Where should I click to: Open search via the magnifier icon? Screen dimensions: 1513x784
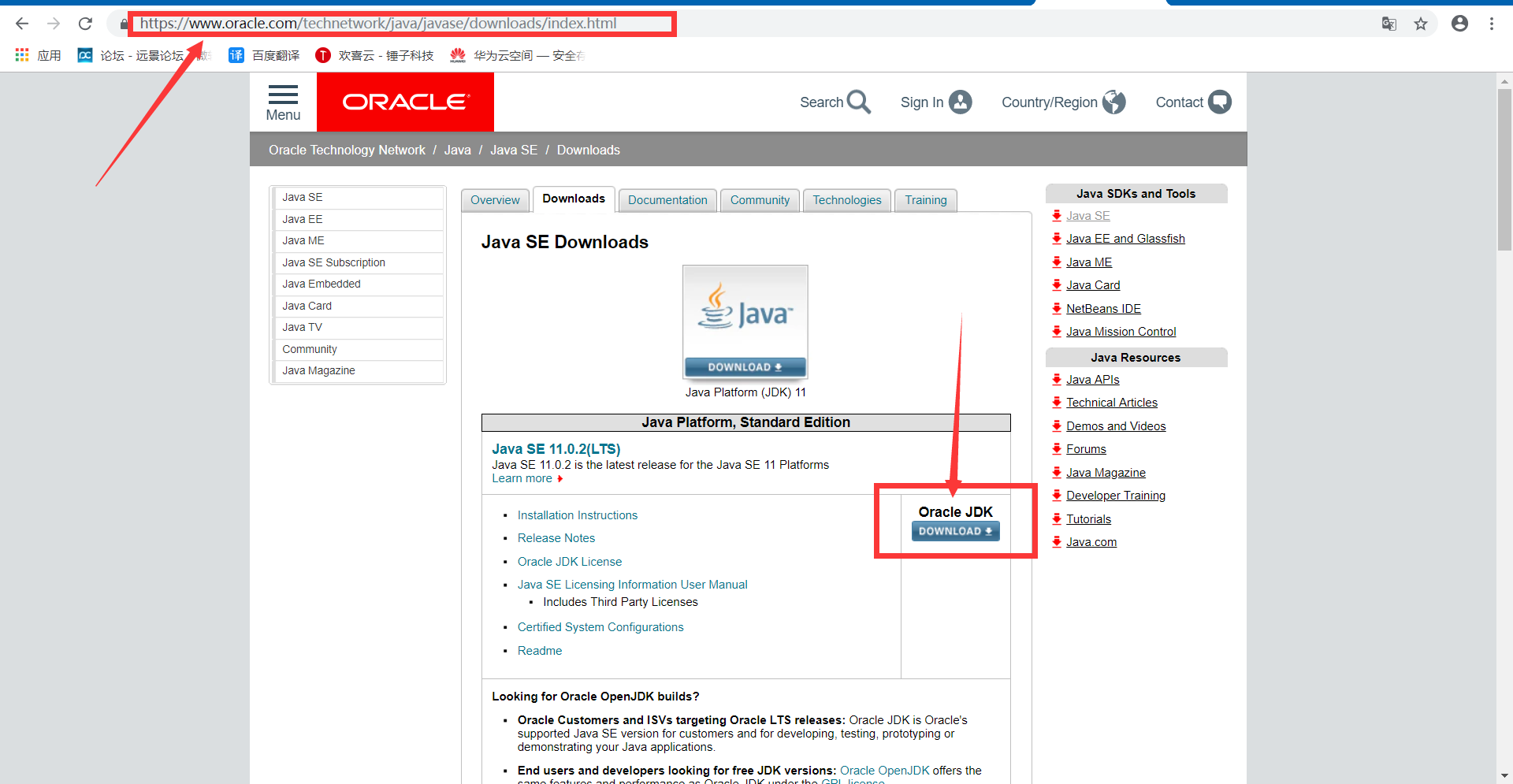(861, 102)
